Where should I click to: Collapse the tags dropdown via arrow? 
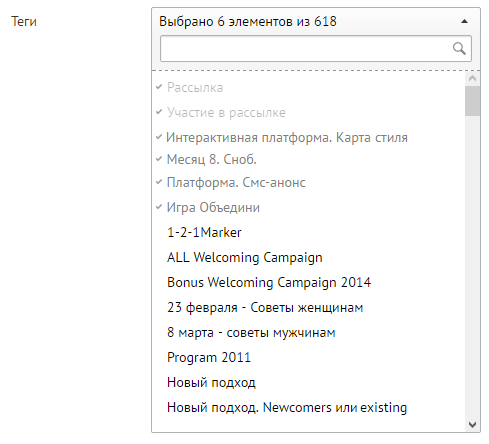(x=464, y=22)
